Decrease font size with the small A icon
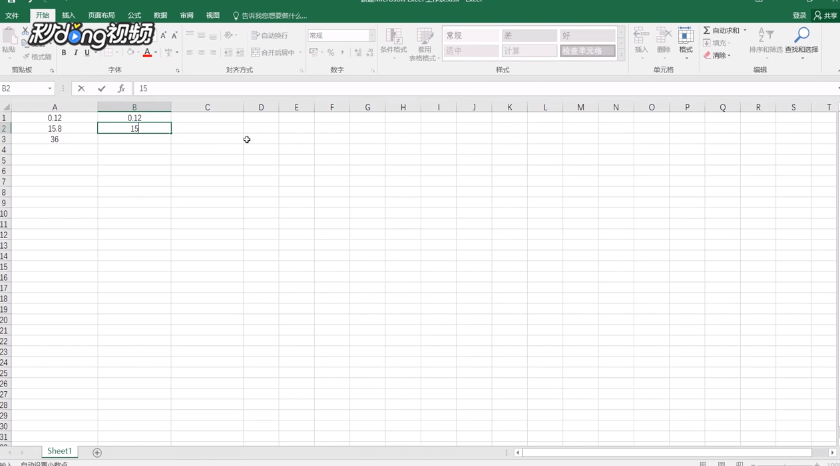The width and height of the screenshot is (840, 466). click(174, 35)
